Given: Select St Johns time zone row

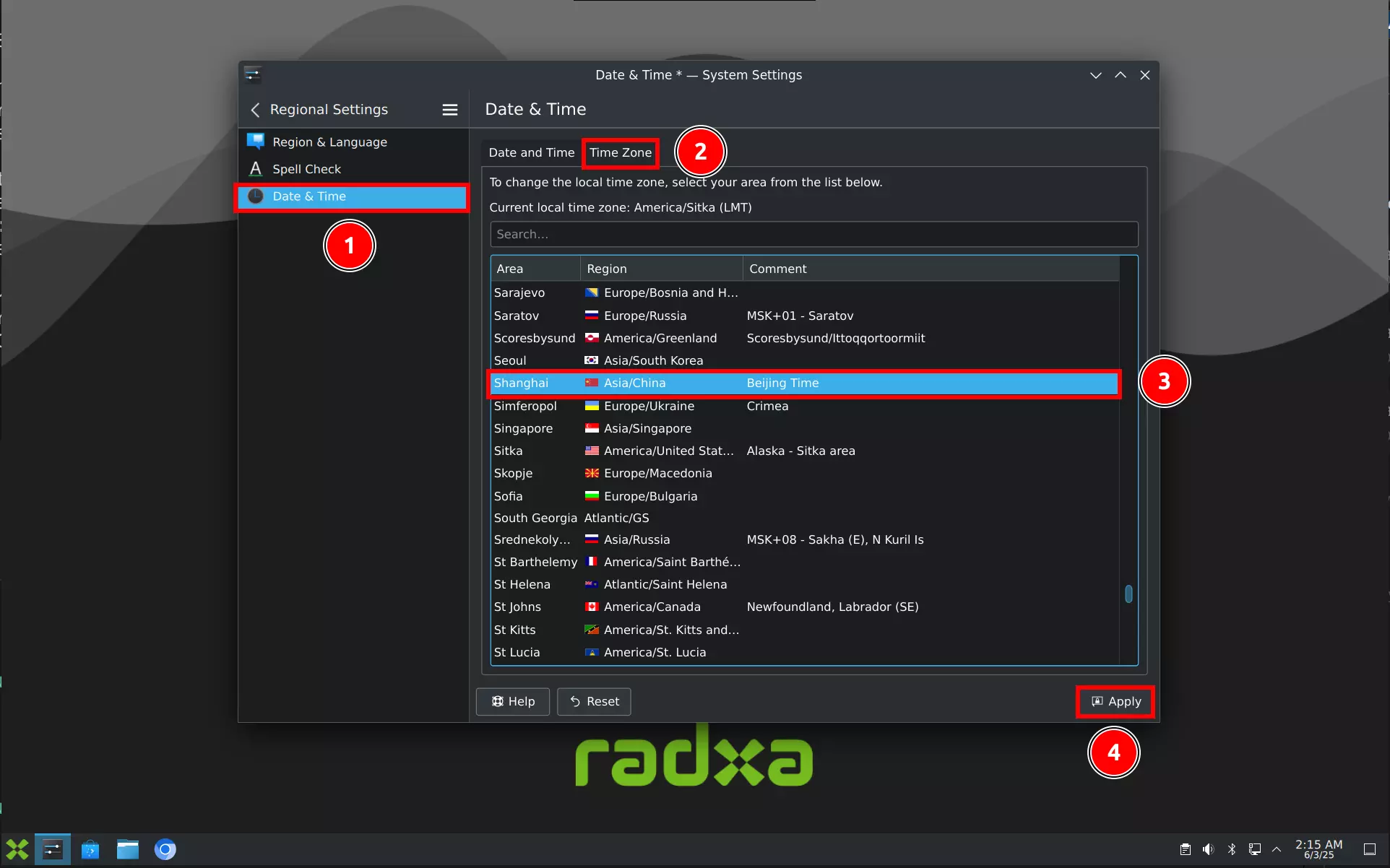Looking at the screenshot, I should point(805,607).
